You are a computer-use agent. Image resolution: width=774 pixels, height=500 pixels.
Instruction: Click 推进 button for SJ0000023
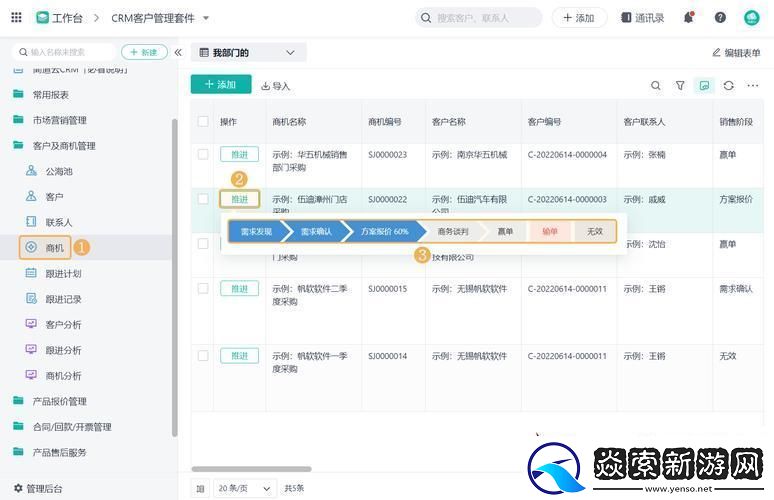click(x=239, y=154)
